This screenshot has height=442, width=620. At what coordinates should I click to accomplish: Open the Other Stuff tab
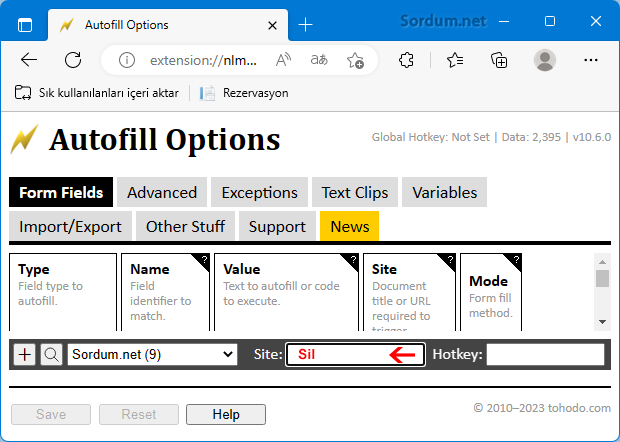[x=185, y=226]
